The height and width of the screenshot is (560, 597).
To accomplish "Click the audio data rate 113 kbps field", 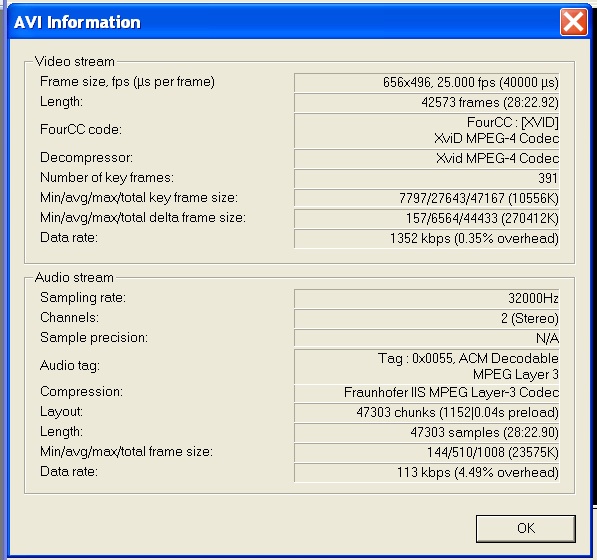I will click(x=426, y=472).
